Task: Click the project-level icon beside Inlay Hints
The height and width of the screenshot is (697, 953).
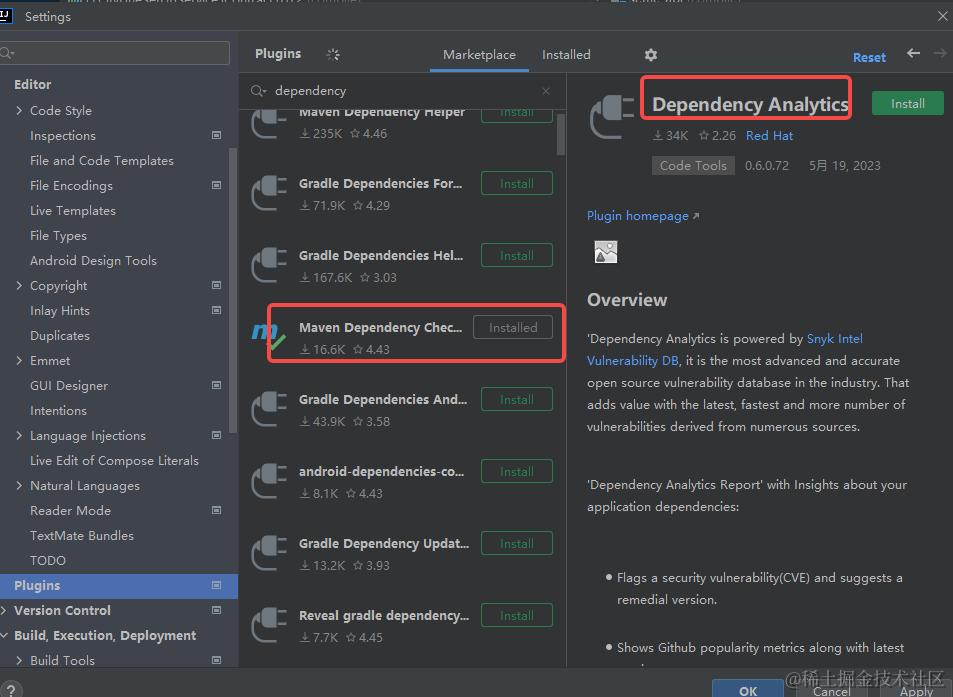Action: pos(216,310)
